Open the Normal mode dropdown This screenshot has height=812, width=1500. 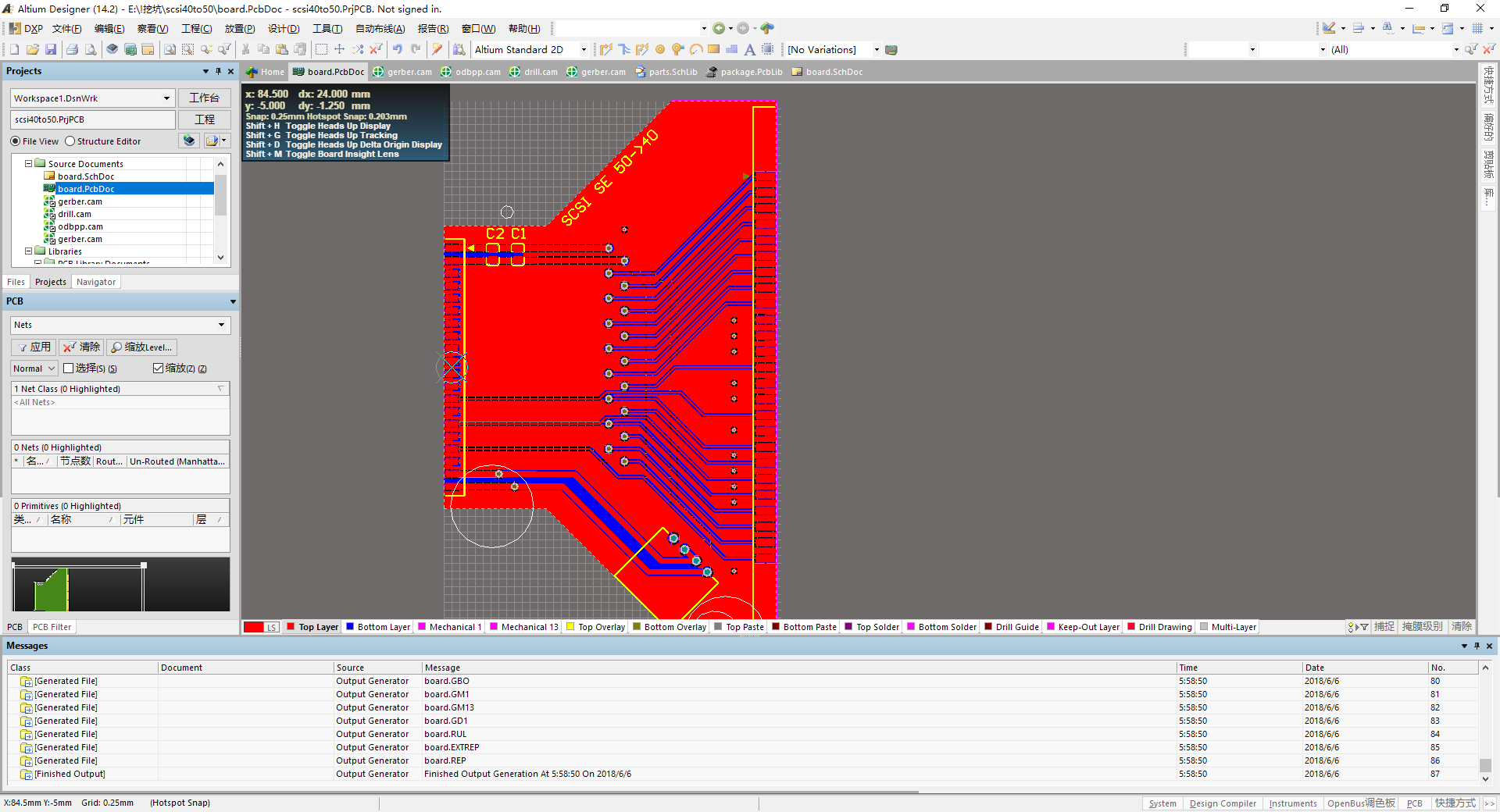pos(52,369)
